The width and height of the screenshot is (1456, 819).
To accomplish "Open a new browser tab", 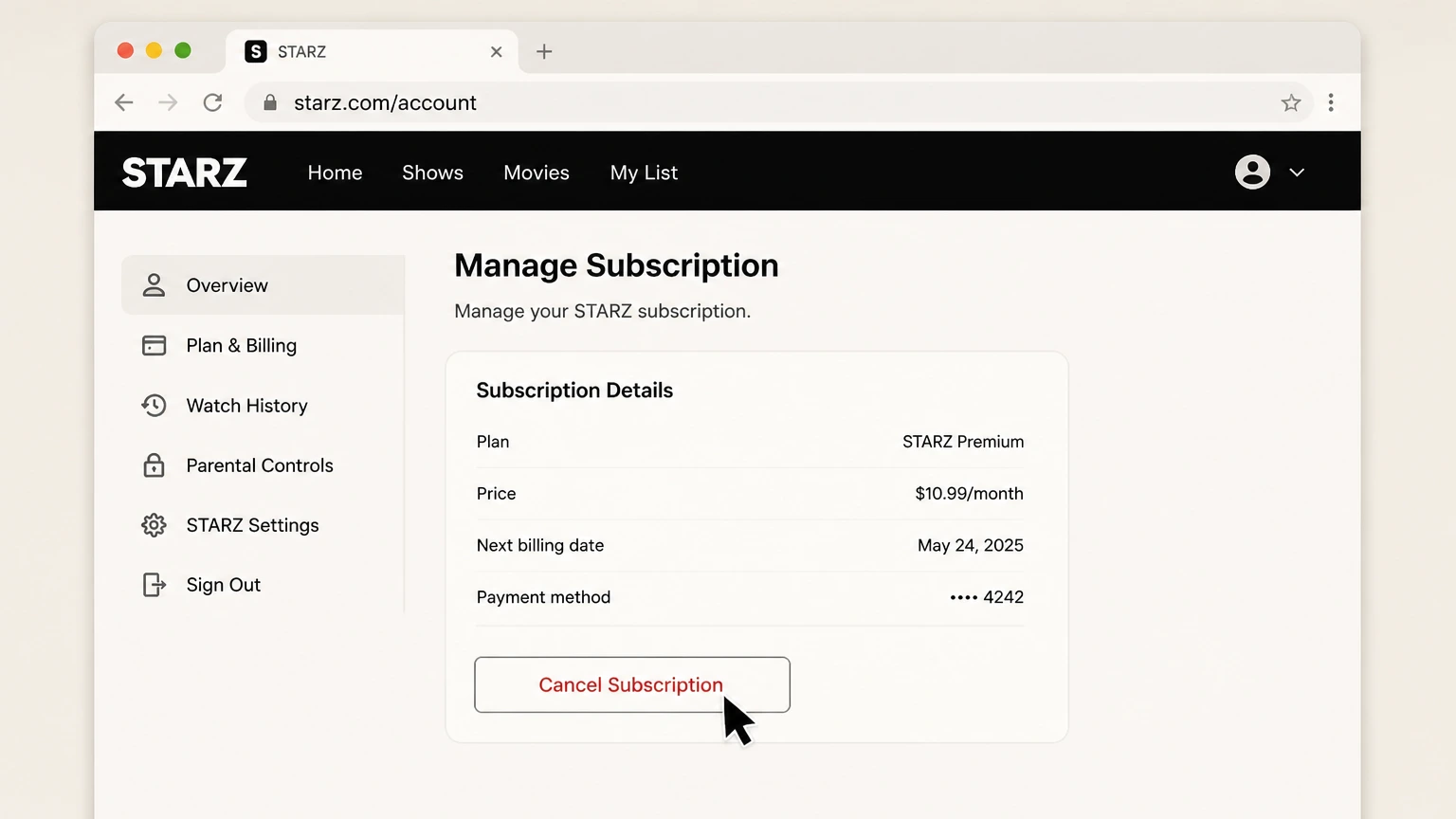I will coord(544,51).
